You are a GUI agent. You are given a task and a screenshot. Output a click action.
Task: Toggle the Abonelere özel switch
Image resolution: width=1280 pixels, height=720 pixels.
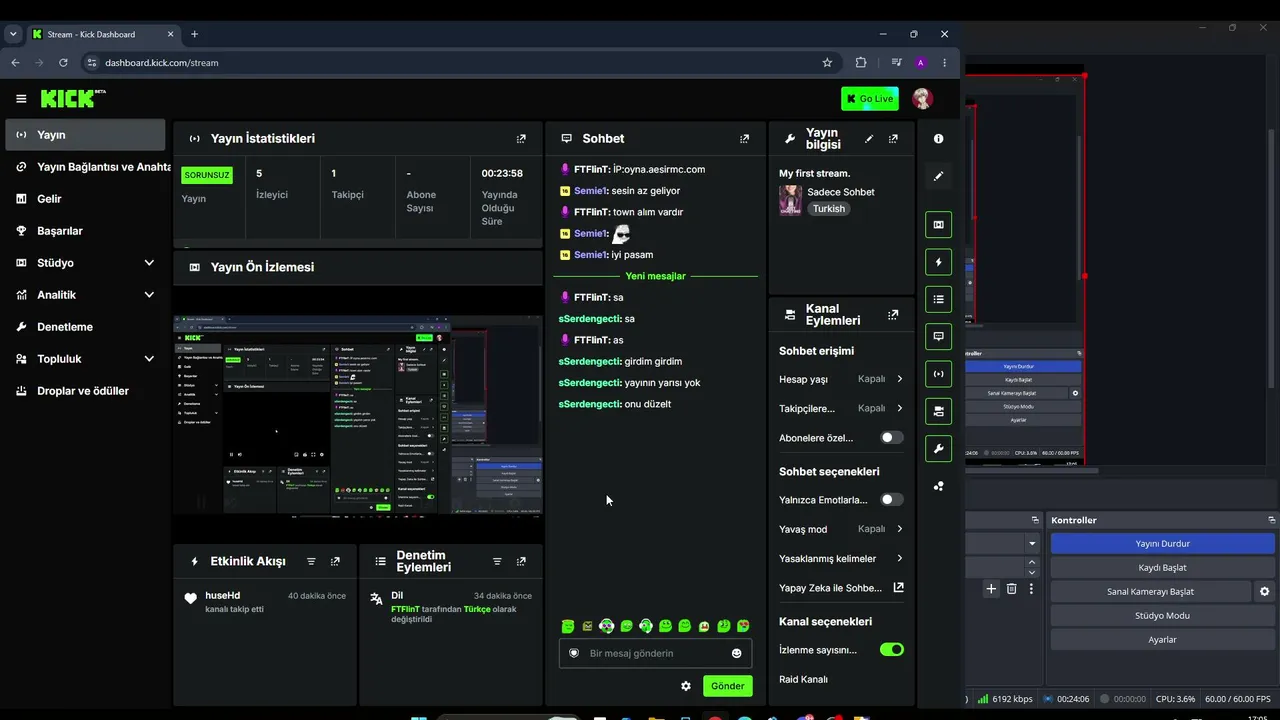pyautogui.click(x=891, y=438)
